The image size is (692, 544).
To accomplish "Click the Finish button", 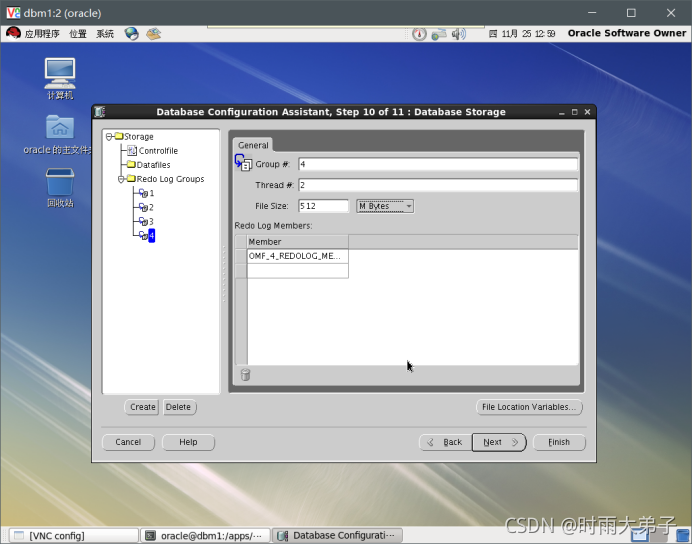I will 559,442.
